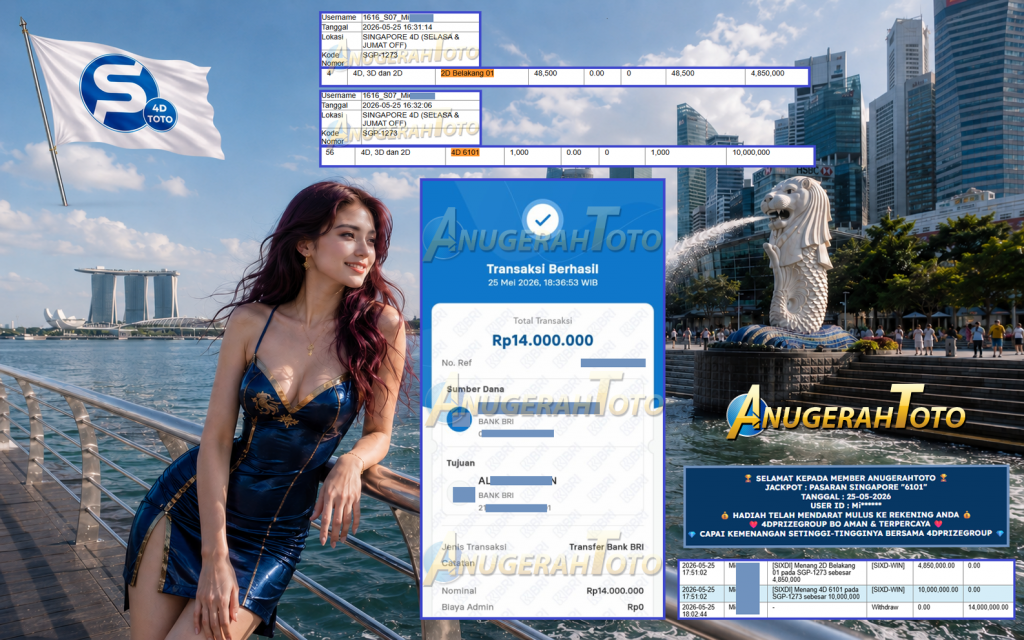
Task: Click the "4DPRIZEGROUP BO AMAN & TERPERCAYA" line
Action: coord(846,524)
